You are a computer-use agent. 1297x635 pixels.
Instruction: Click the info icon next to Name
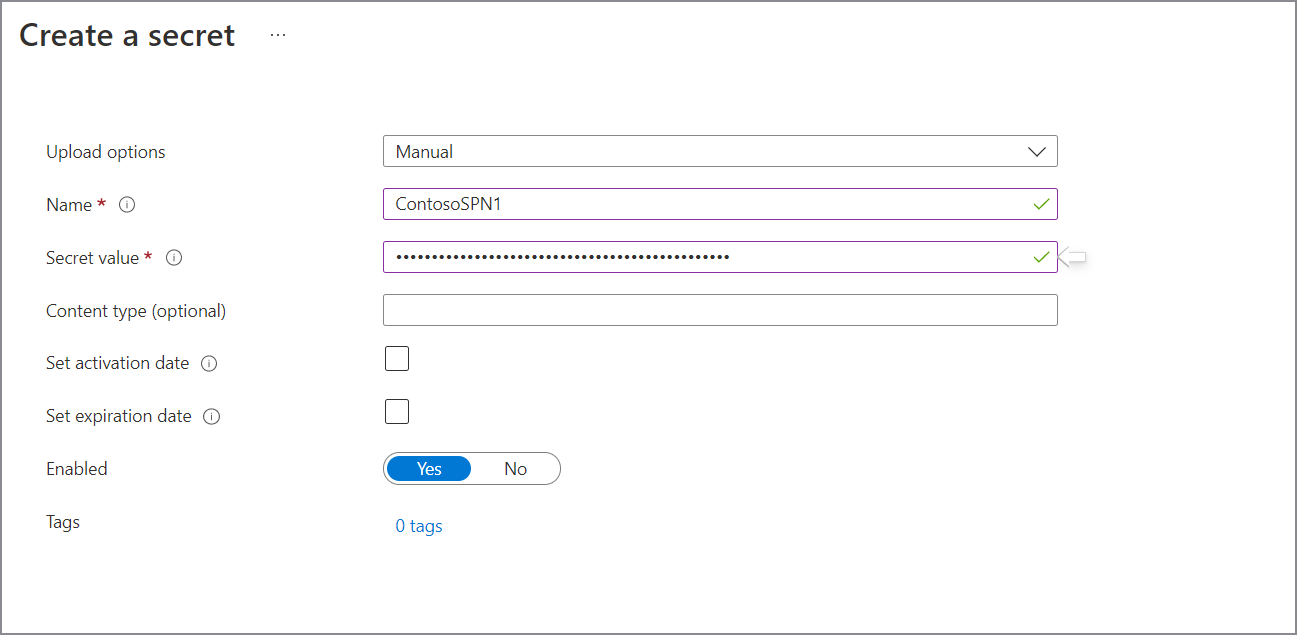[x=127, y=204]
